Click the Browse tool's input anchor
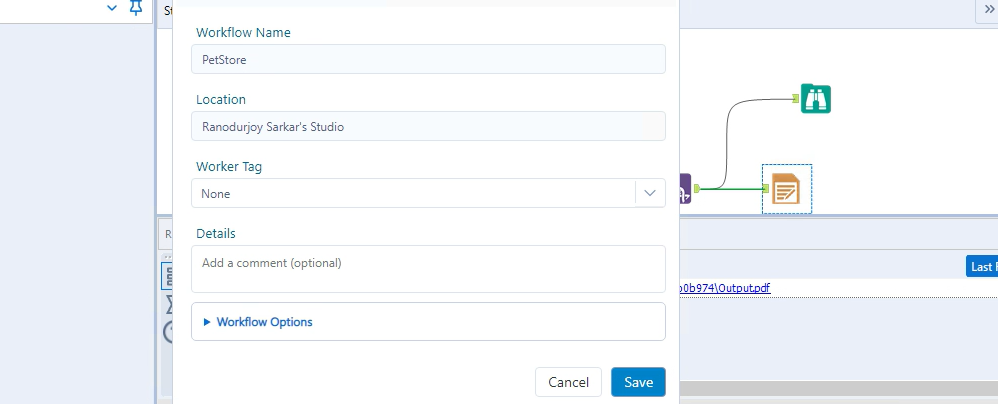The image size is (998, 404). (796, 98)
